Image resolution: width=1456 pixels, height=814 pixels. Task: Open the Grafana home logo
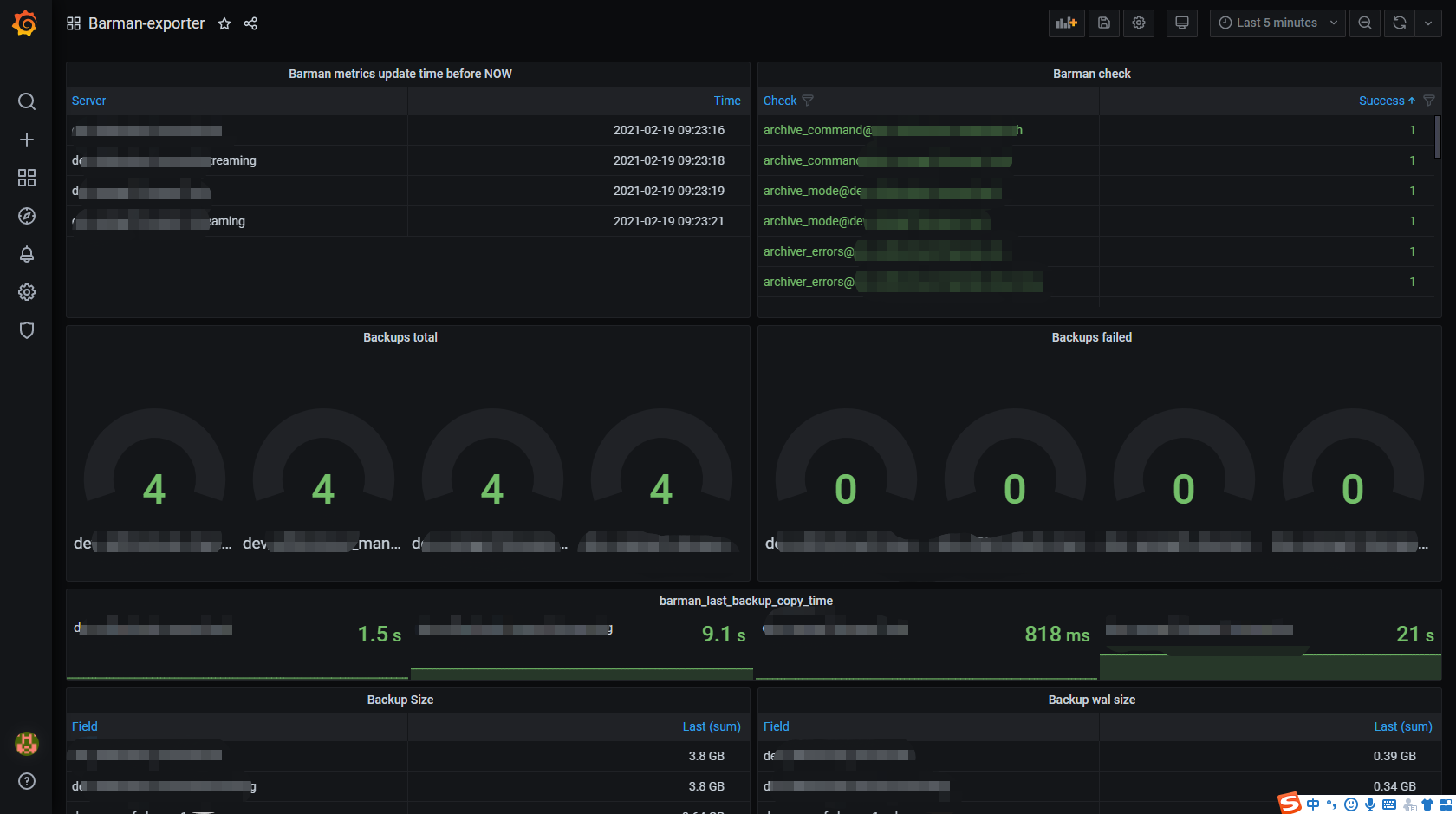point(25,23)
